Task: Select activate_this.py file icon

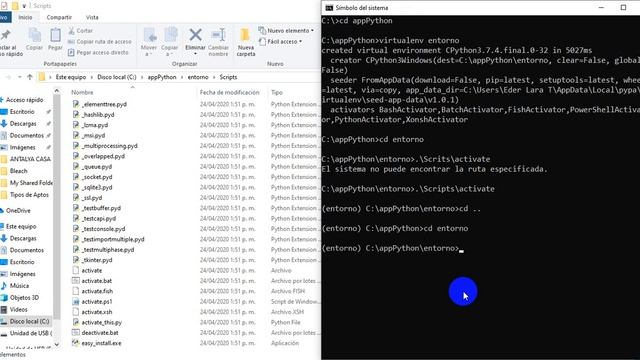Action: point(76,322)
